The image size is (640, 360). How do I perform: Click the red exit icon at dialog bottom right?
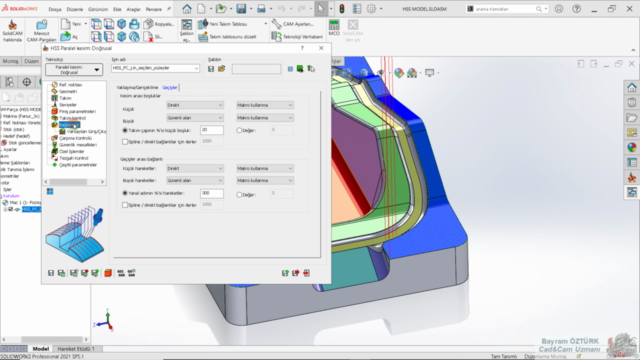[307, 273]
